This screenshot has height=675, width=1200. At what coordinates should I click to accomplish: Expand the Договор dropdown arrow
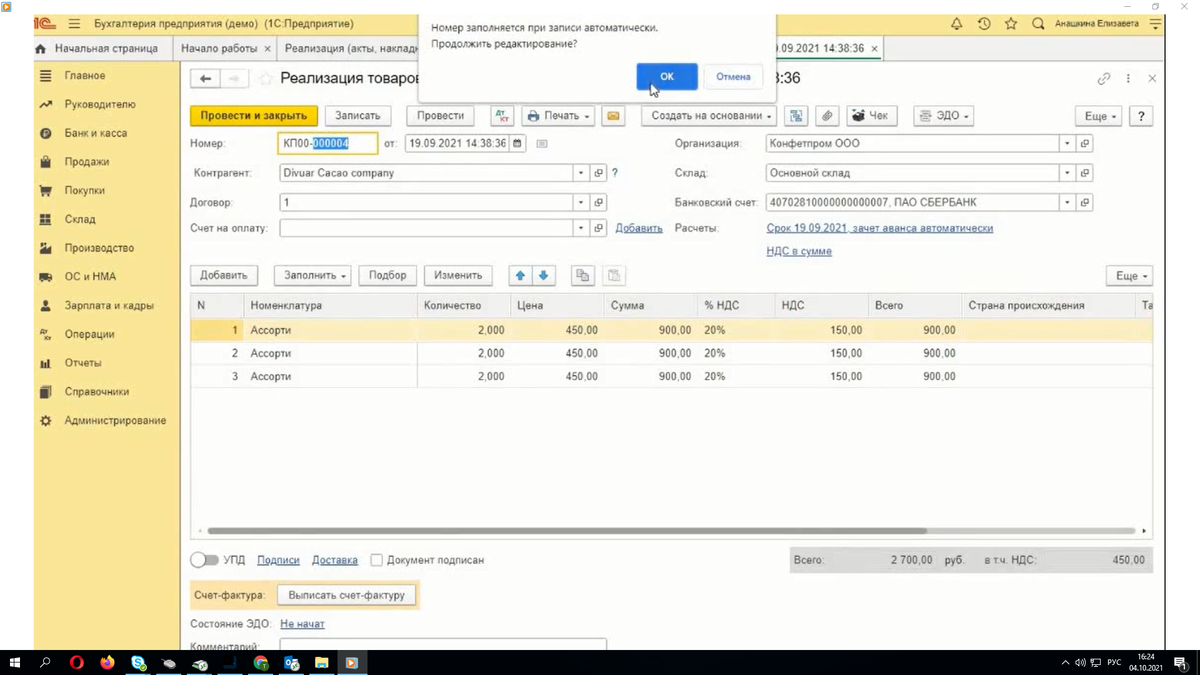[581, 202]
